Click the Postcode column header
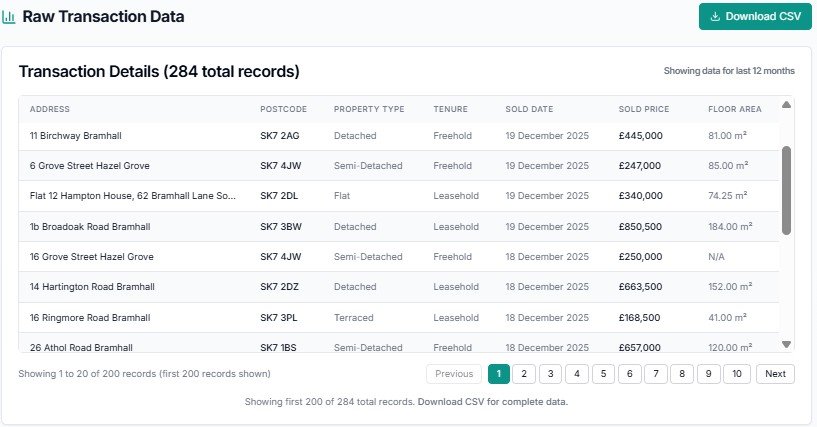 [283, 109]
